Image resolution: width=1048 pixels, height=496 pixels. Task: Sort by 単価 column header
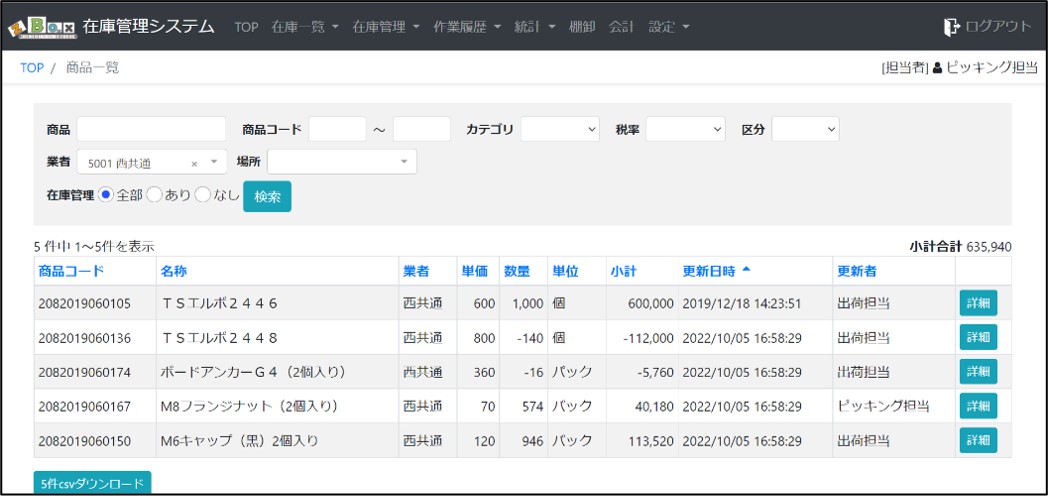[475, 271]
